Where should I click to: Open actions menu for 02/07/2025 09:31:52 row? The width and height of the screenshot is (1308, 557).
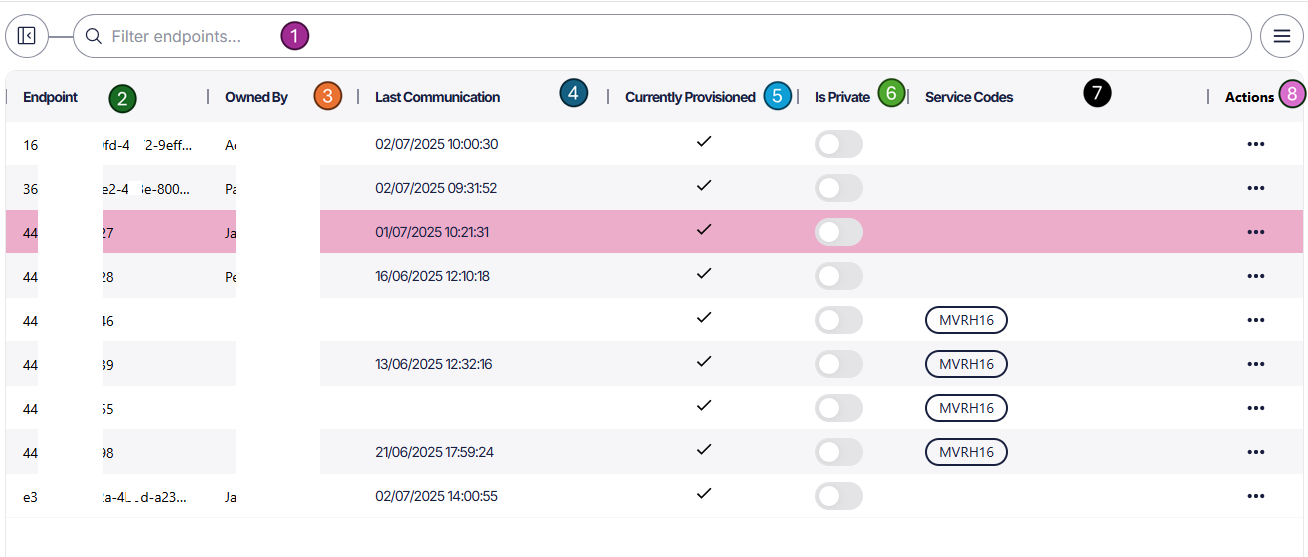[x=1256, y=188]
